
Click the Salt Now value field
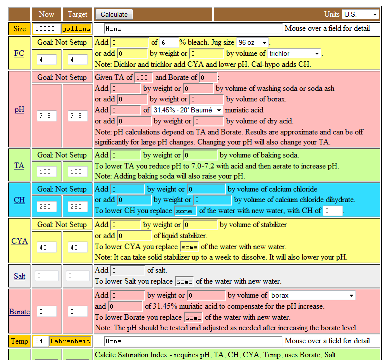coord(46,276)
